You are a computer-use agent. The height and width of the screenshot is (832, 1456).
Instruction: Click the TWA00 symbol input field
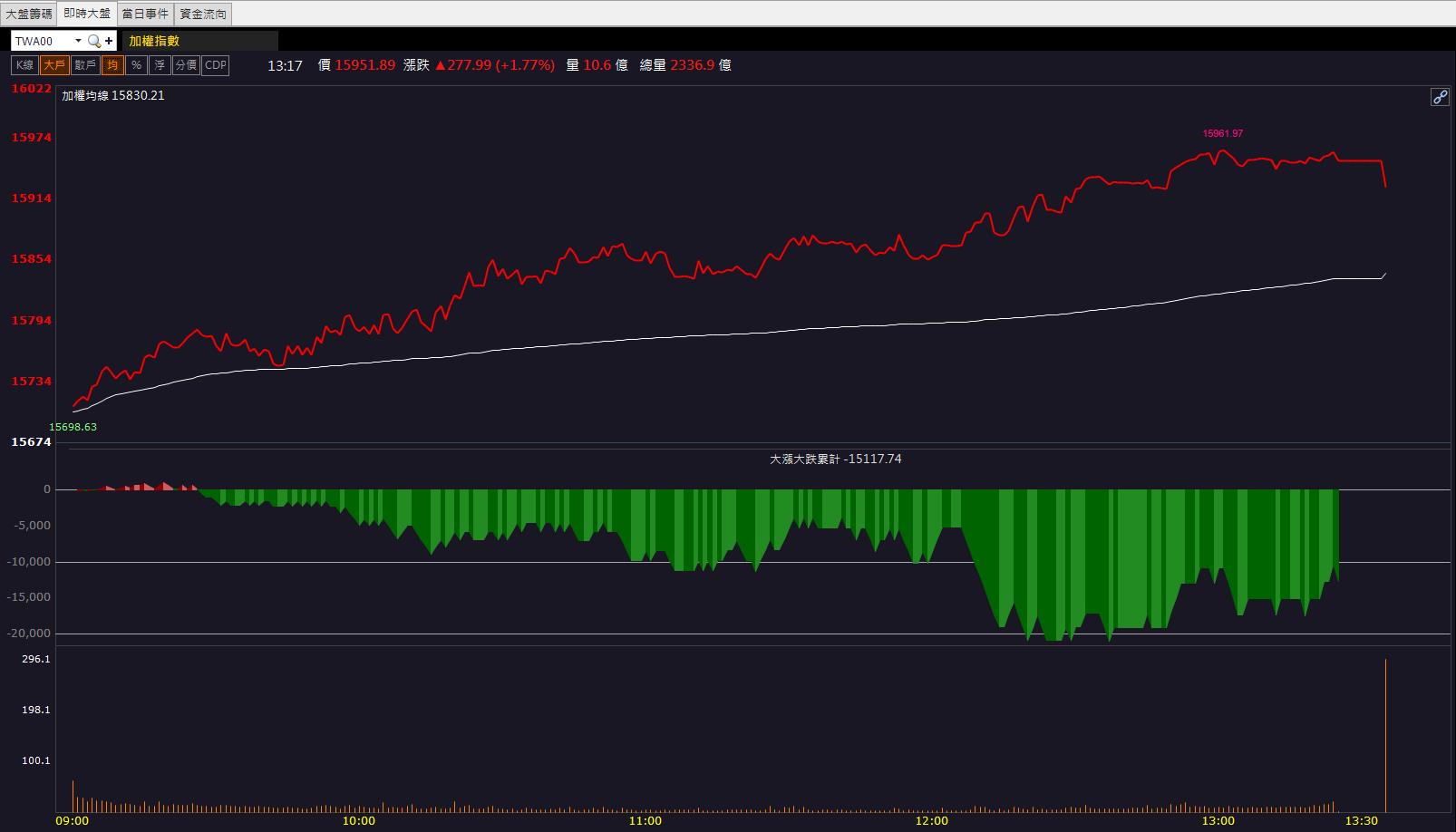pyautogui.click(x=42, y=41)
